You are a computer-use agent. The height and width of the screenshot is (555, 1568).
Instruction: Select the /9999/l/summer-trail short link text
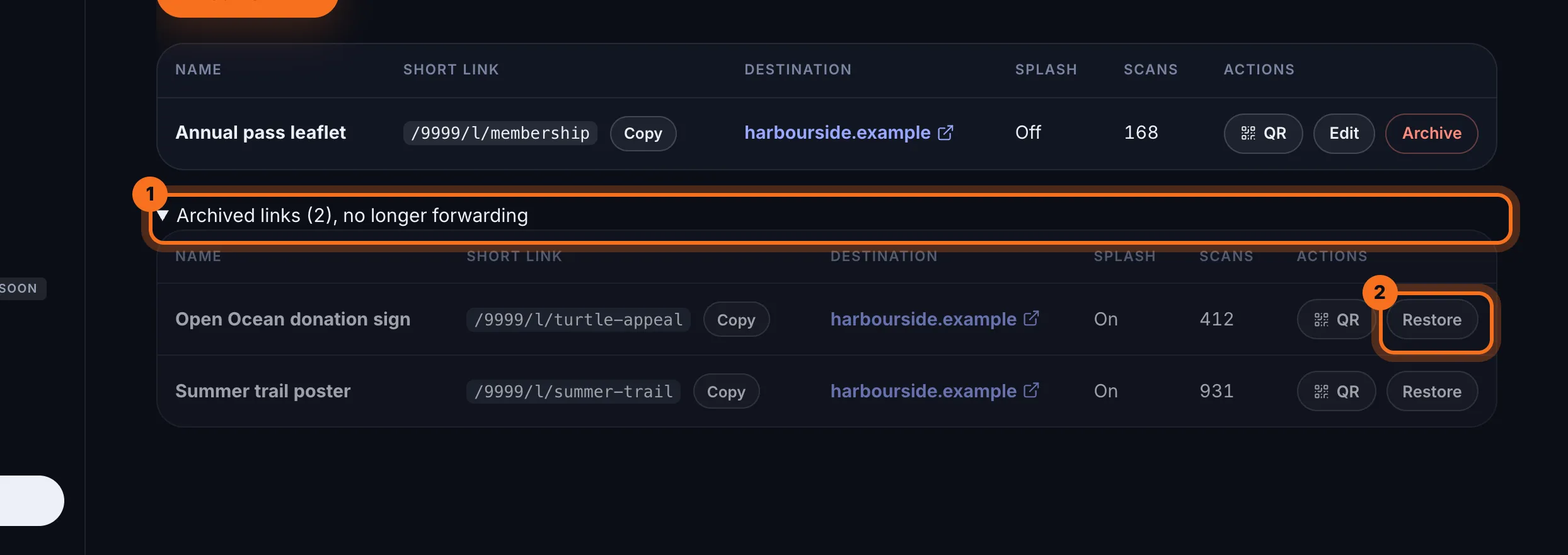[573, 391]
